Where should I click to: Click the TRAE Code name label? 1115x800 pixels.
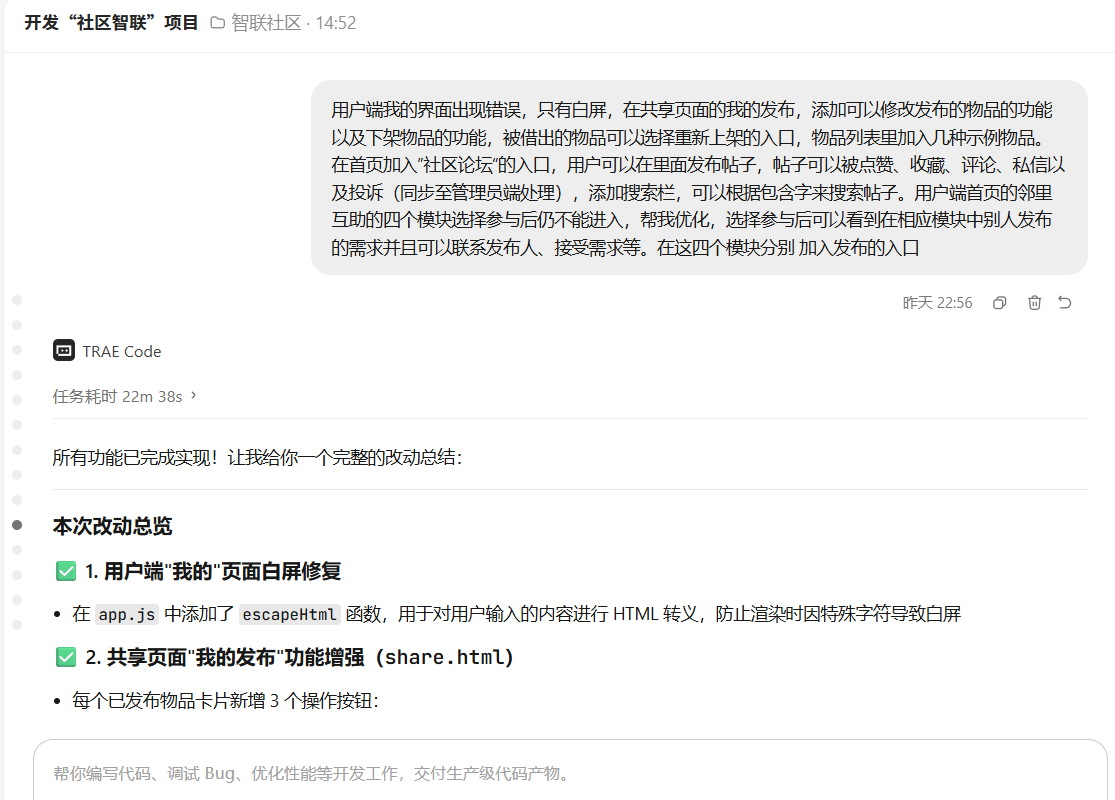pos(122,351)
